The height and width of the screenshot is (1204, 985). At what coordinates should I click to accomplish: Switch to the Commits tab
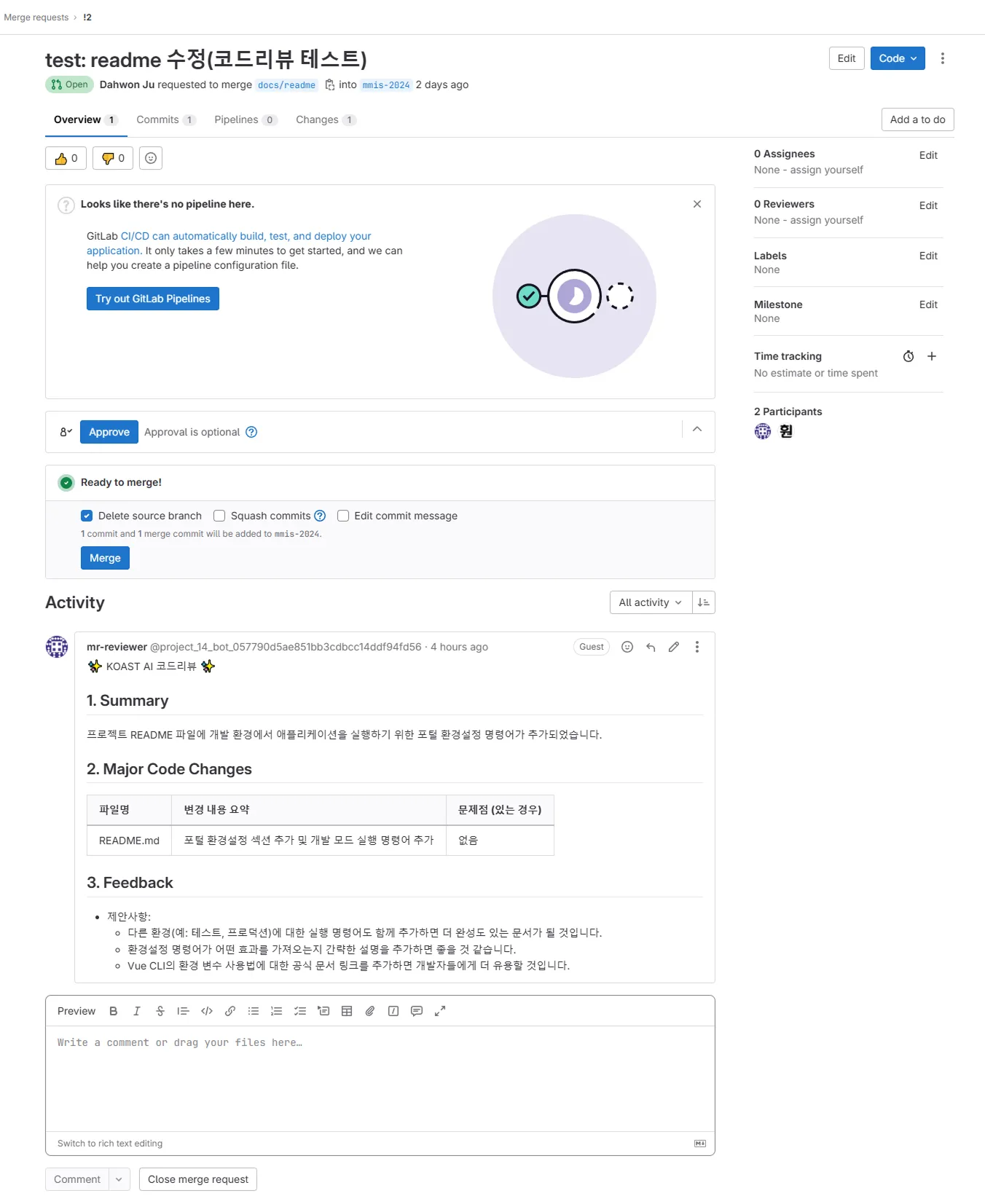coord(165,119)
